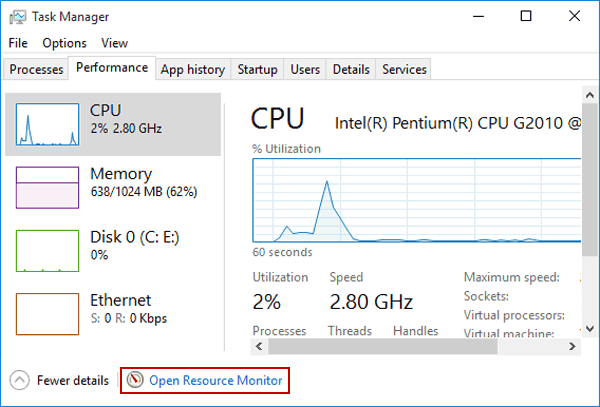Go to the Startup tab

(x=257, y=69)
